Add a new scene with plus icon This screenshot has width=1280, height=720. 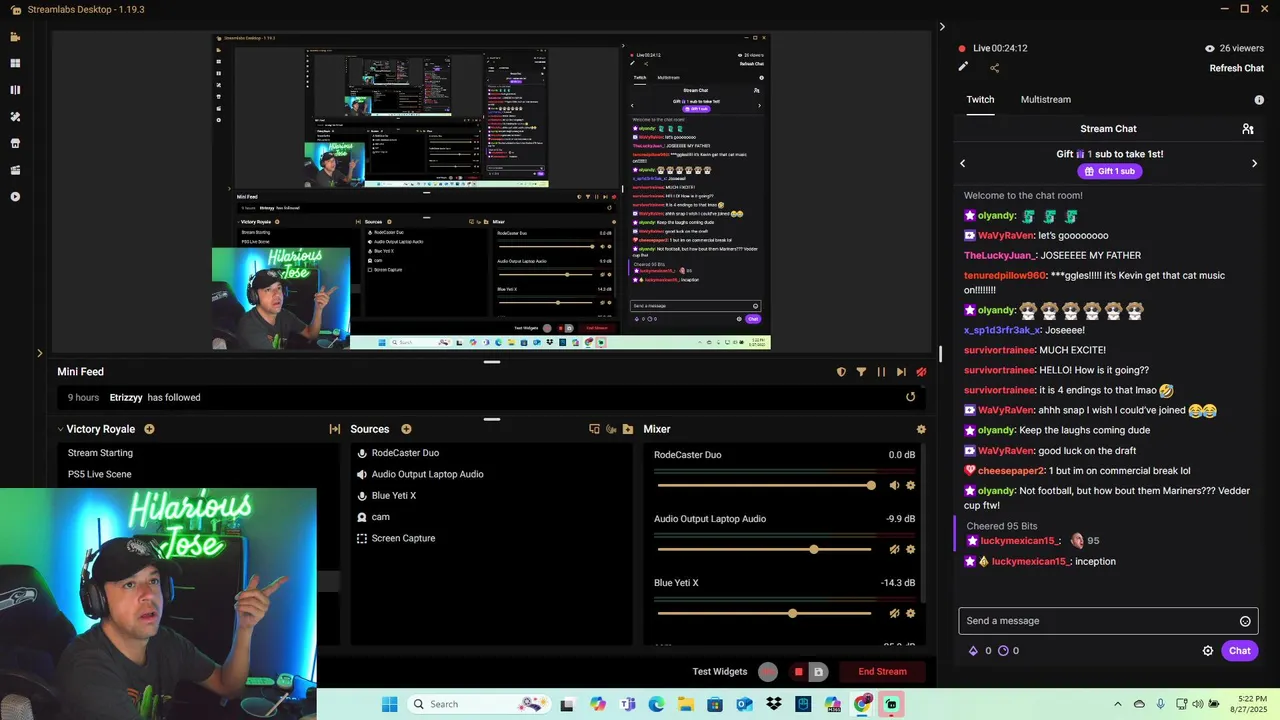tap(149, 429)
